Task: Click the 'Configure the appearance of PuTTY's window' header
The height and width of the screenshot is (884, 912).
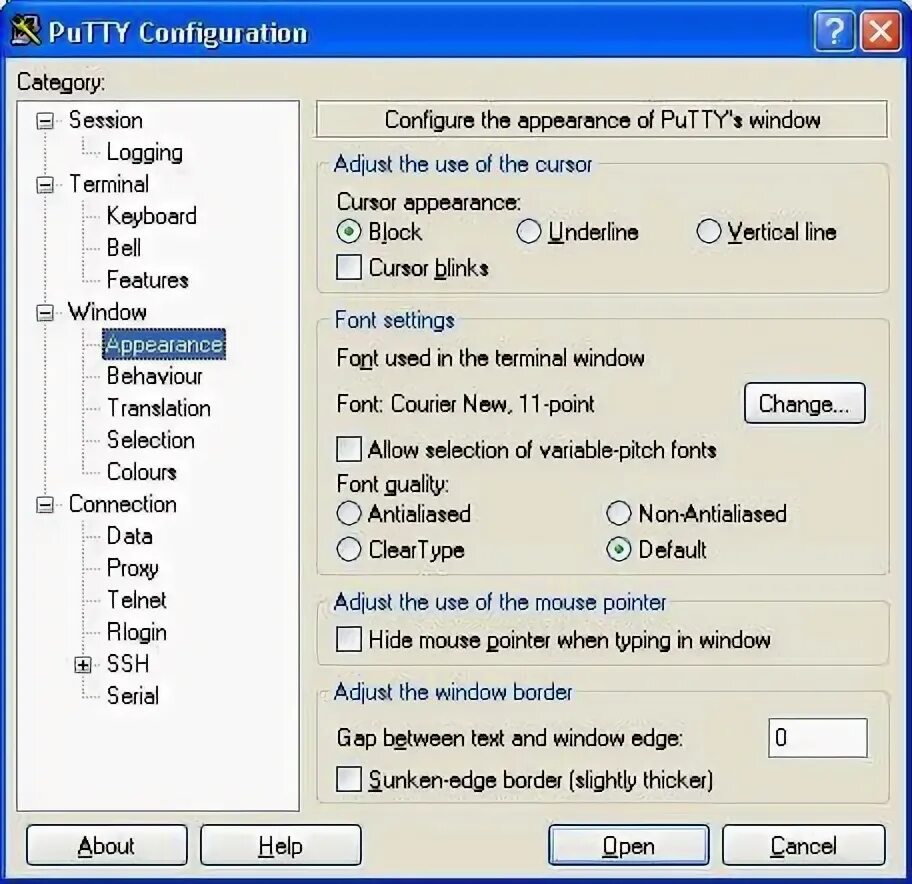Action: click(602, 120)
